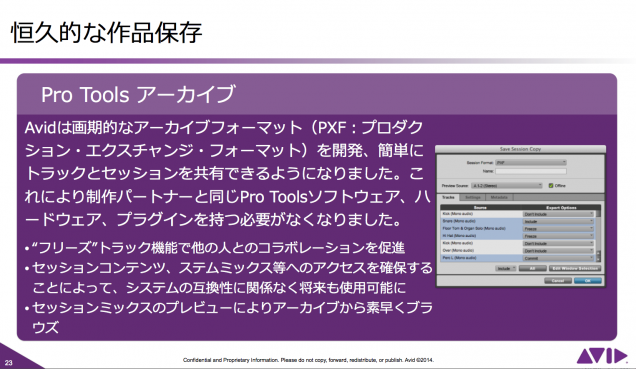Click the Avid logo
The height and width of the screenshot is (369, 636).
[x=602, y=356]
